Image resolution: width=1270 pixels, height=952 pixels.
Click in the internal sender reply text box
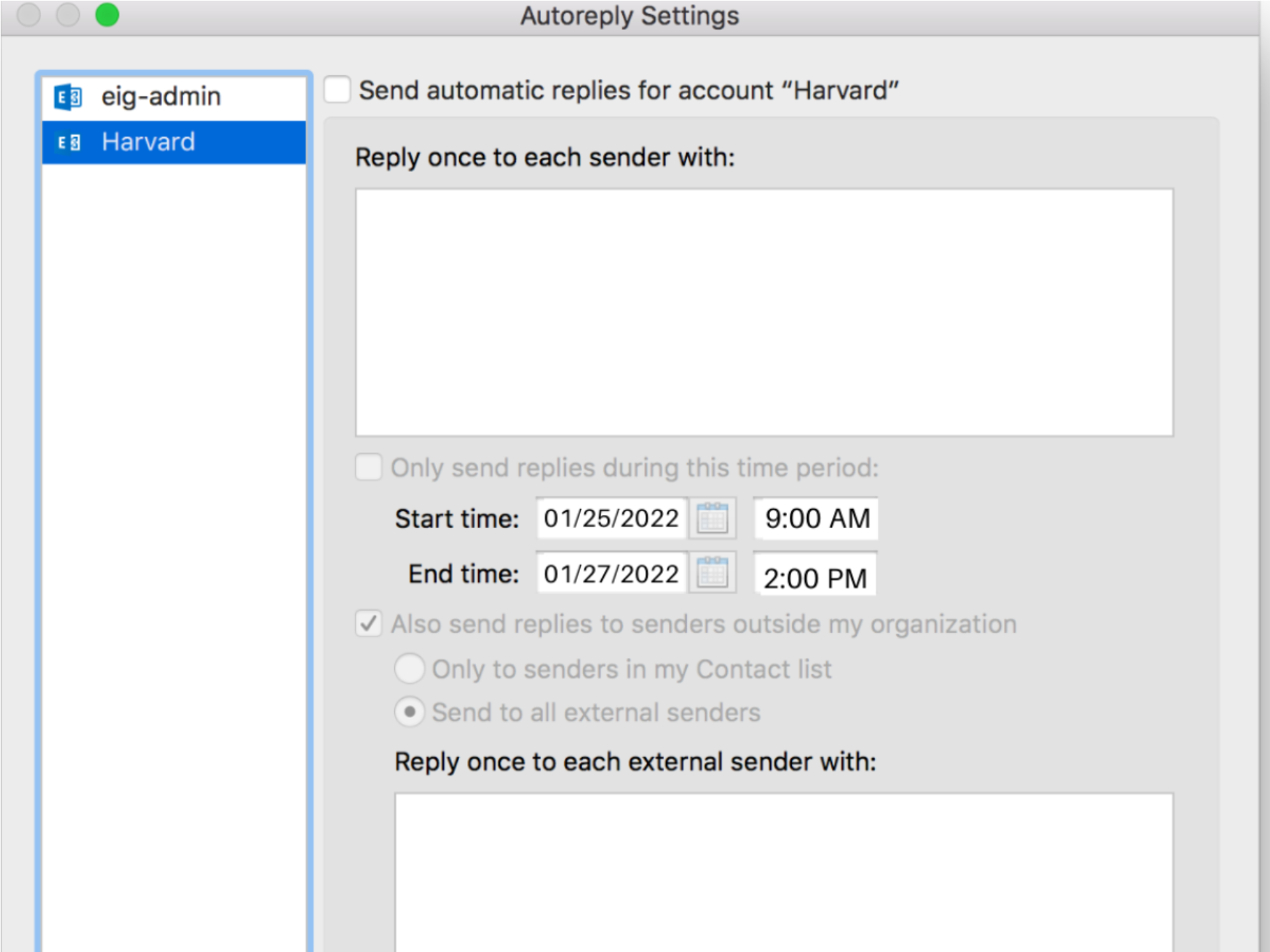[x=764, y=312]
